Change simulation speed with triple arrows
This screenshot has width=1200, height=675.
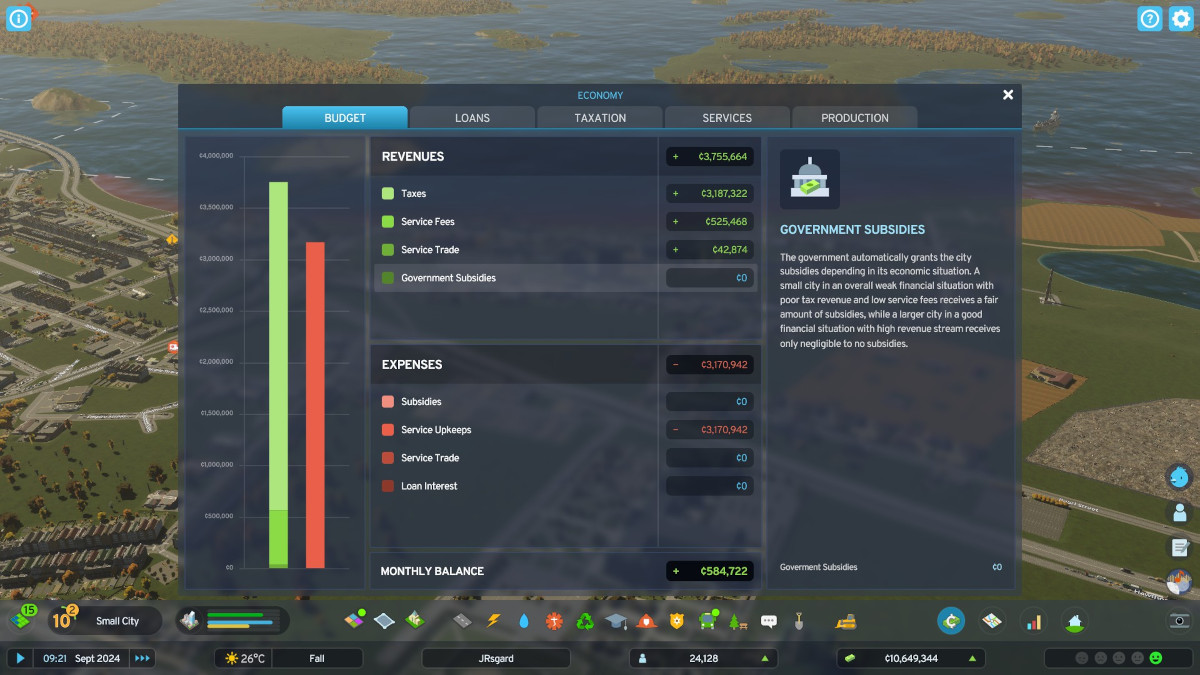click(143, 658)
